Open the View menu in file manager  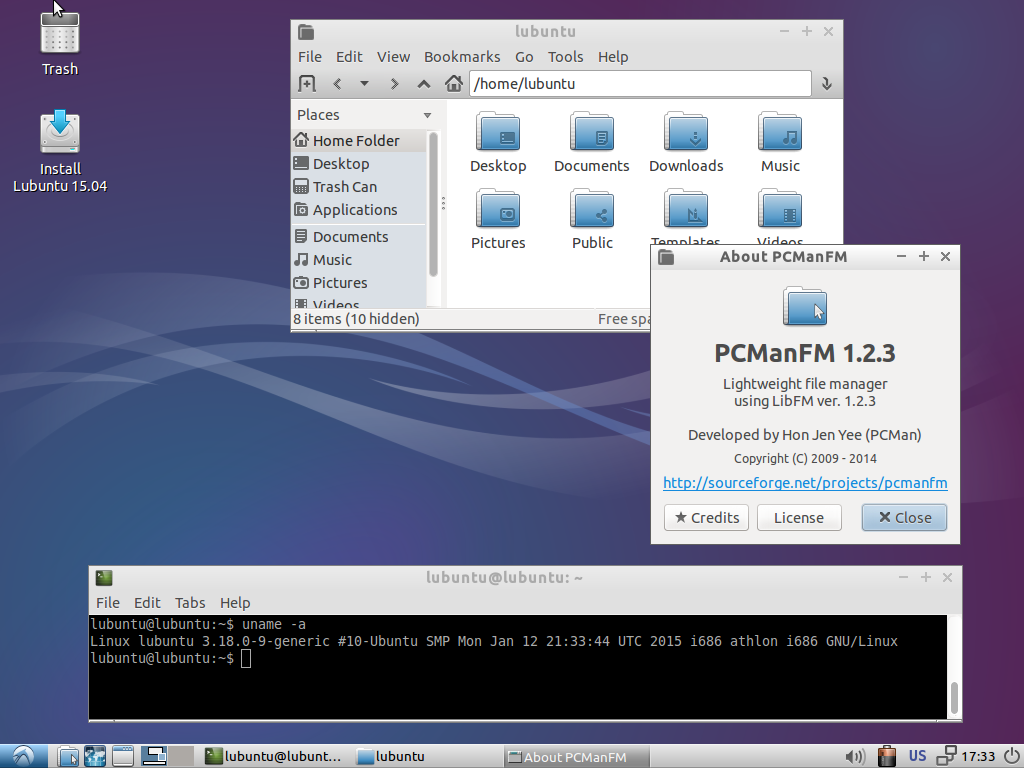(393, 57)
